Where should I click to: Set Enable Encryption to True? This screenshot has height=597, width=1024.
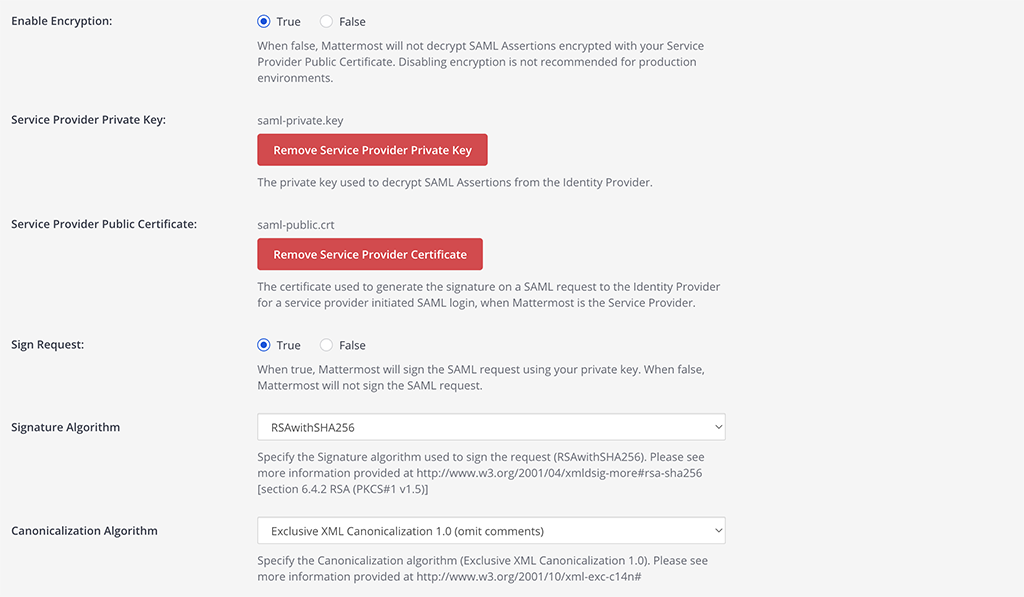tap(264, 21)
